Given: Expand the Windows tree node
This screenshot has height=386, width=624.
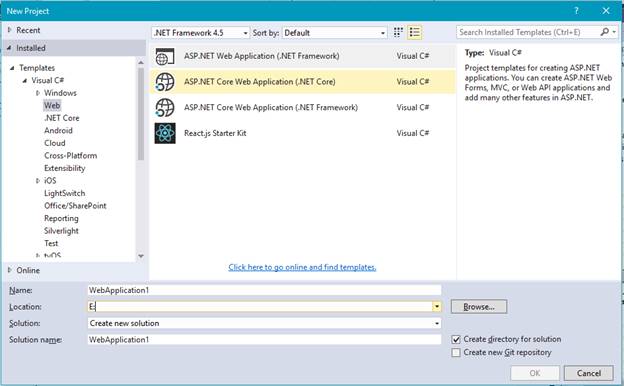Looking at the screenshot, I should (38, 93).
